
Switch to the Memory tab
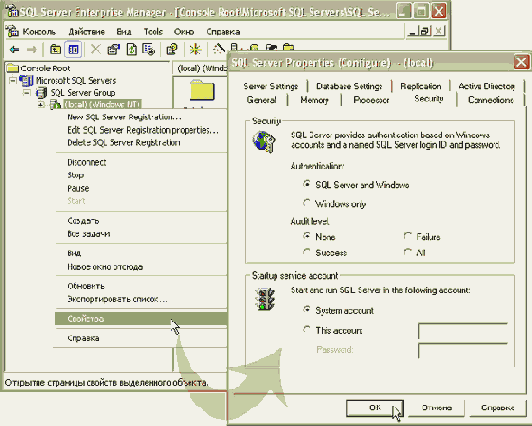[314, 100]
